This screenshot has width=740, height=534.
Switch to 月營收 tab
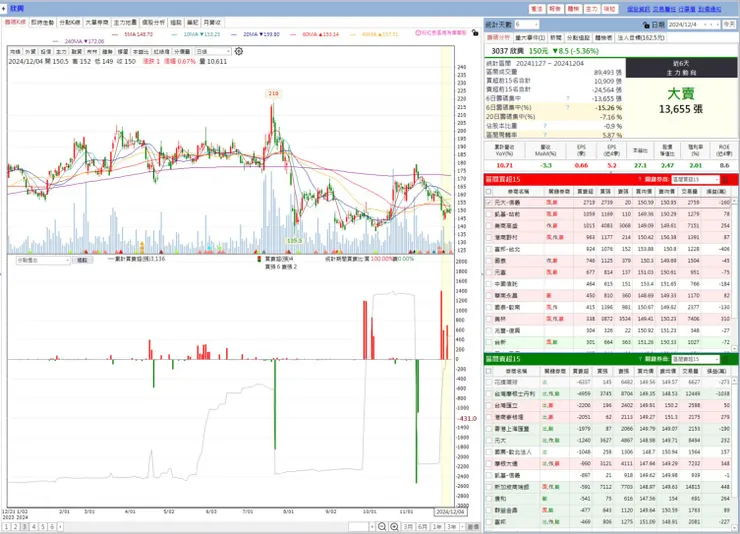(x=212, y=22)
